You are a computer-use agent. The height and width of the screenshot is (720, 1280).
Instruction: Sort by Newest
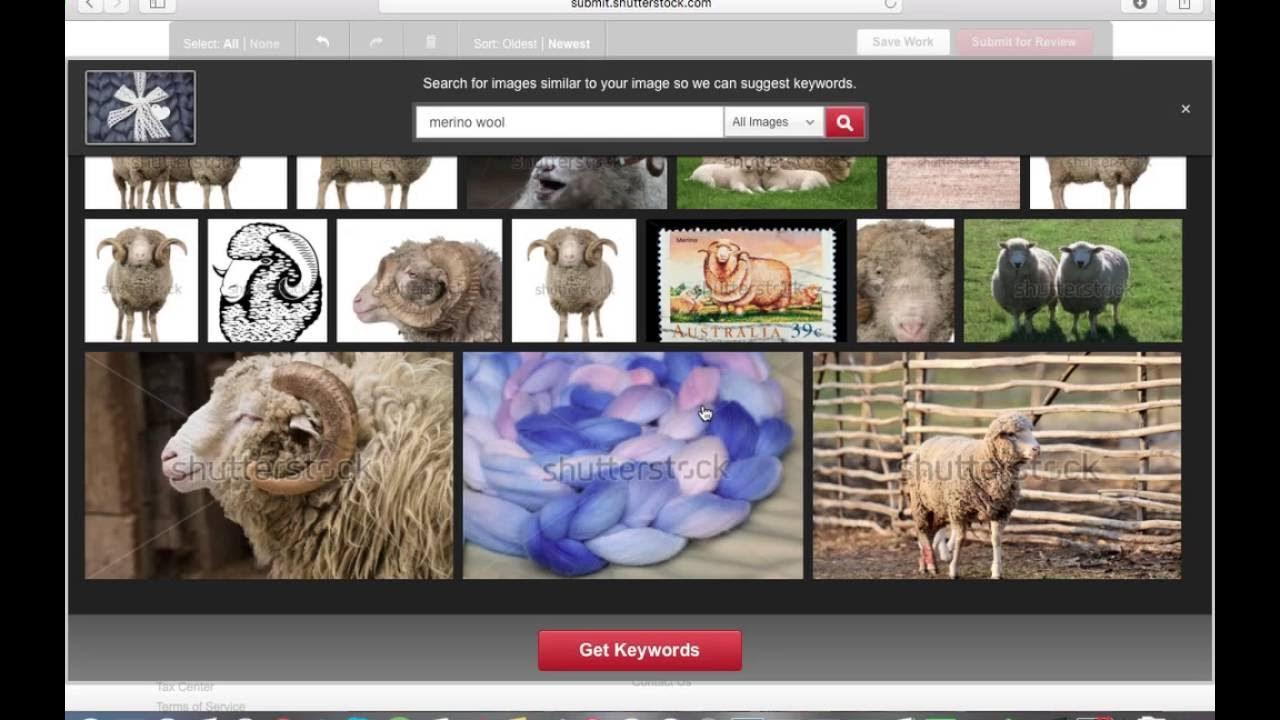click(x=569, y=44)
